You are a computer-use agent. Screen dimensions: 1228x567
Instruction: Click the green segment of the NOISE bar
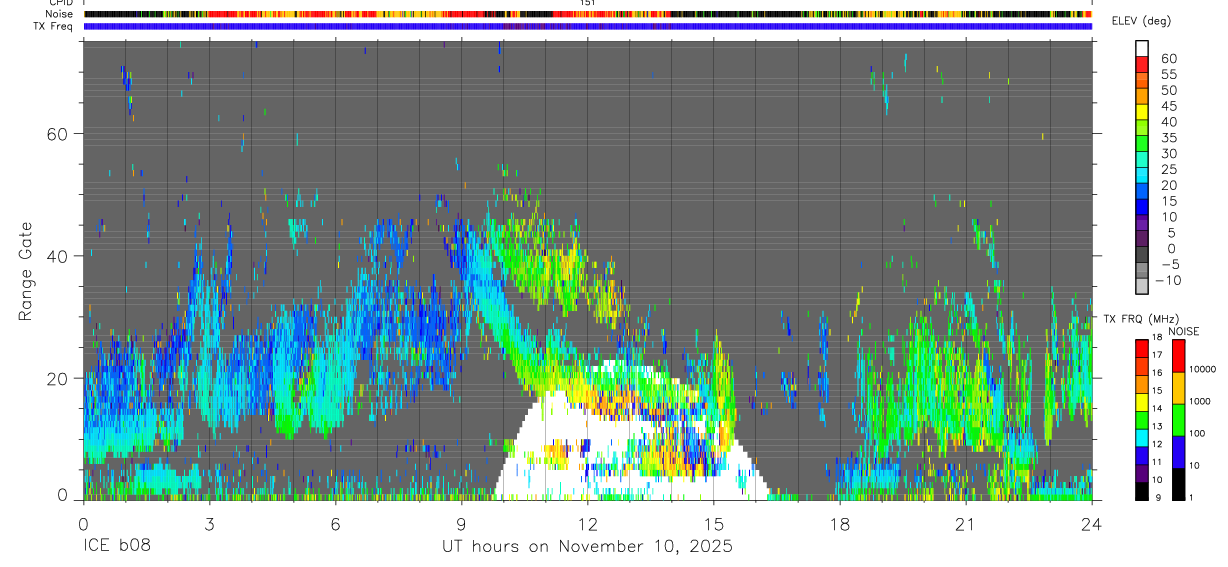point(1178,419)
